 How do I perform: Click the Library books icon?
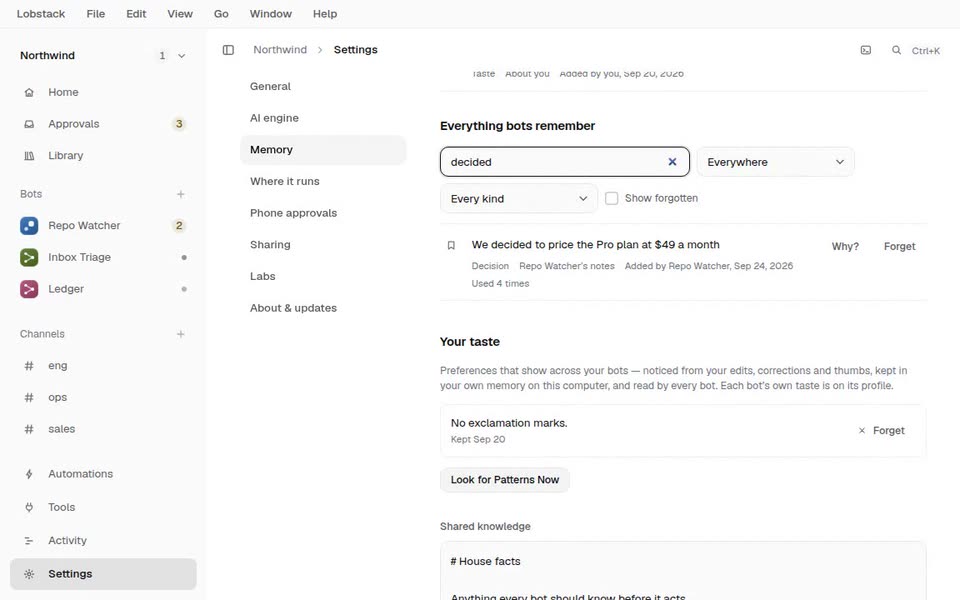(x=29, y=156)
